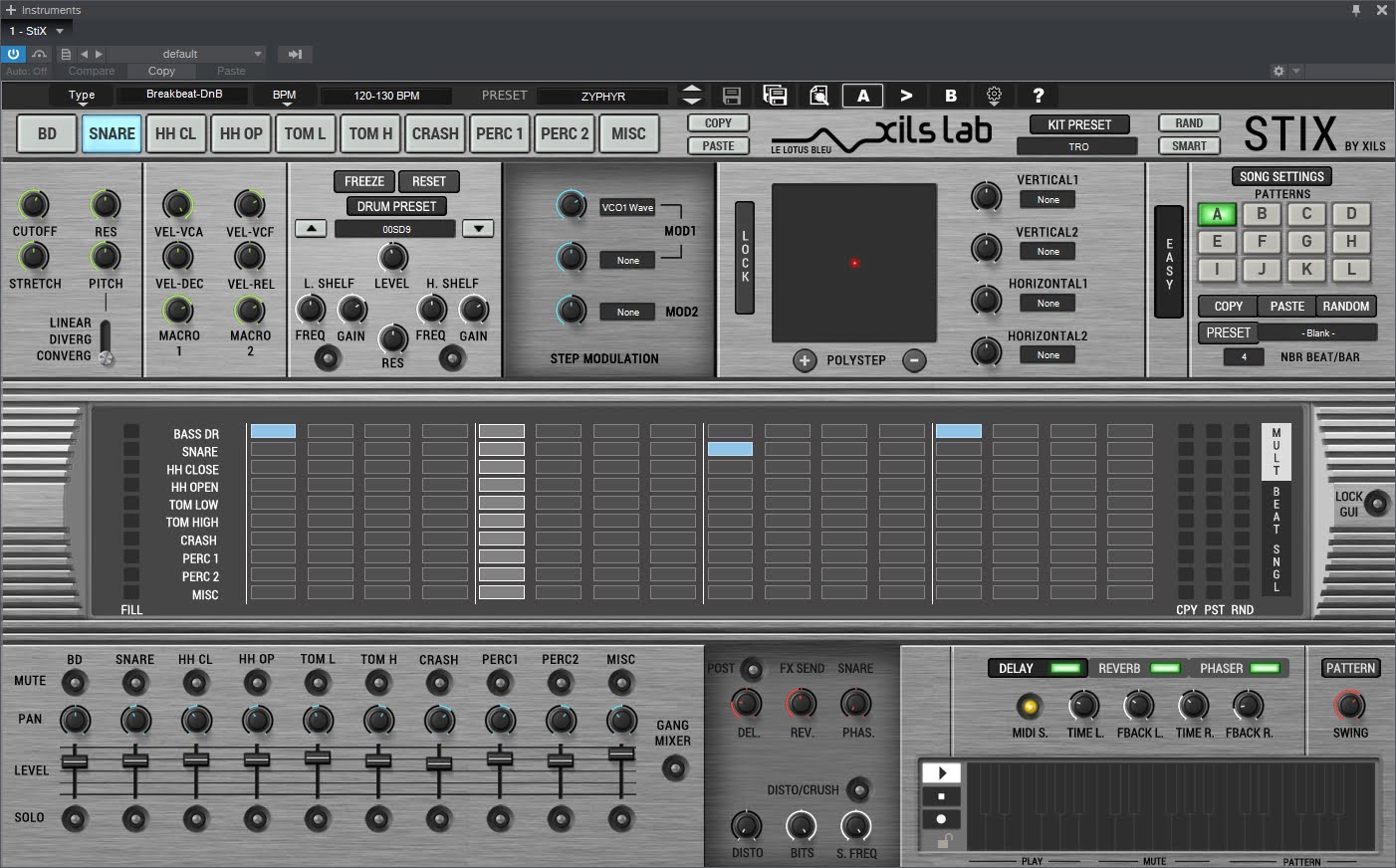Select the MISC drum tab

(x=629, y=133)
